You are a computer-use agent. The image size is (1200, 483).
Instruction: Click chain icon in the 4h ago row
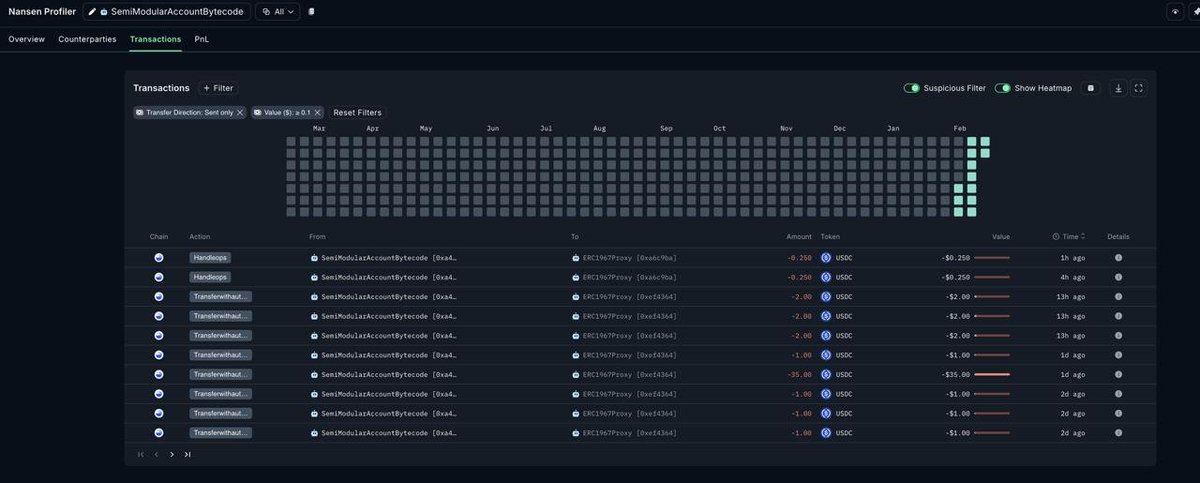point(159,277)
